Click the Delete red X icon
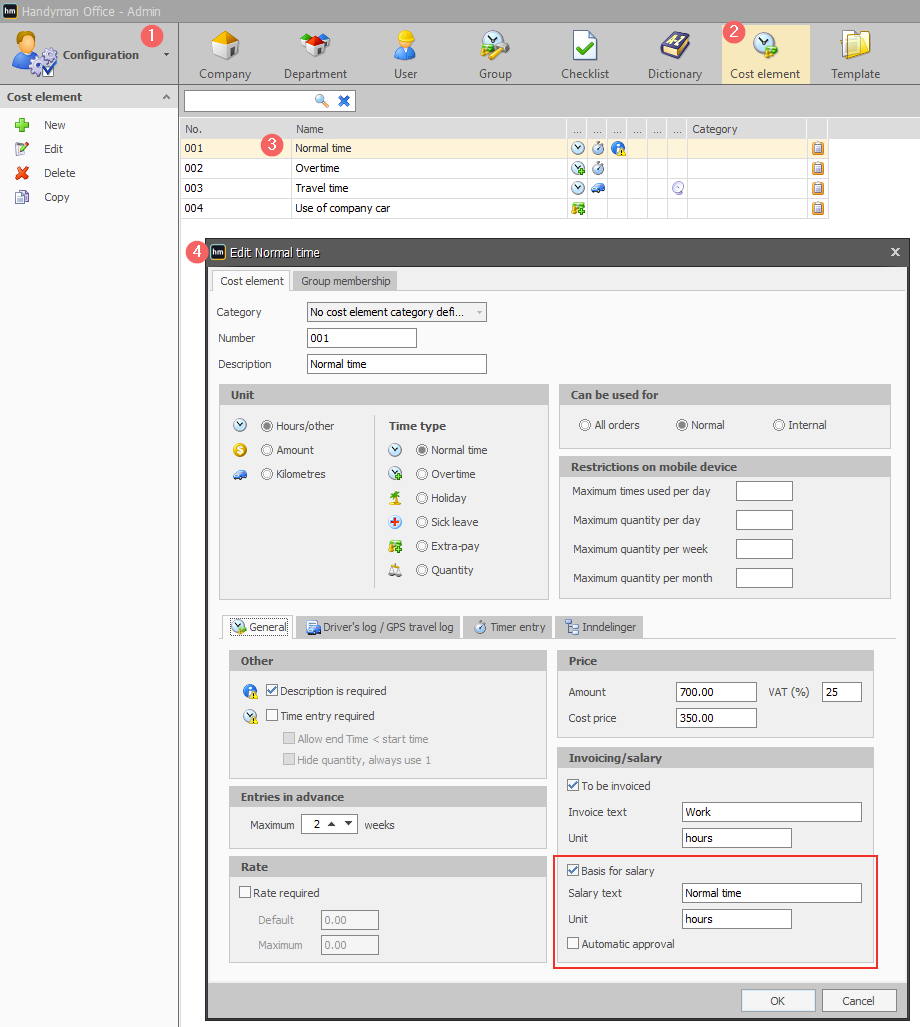920x1027 pixels. [x=22, y=173]
